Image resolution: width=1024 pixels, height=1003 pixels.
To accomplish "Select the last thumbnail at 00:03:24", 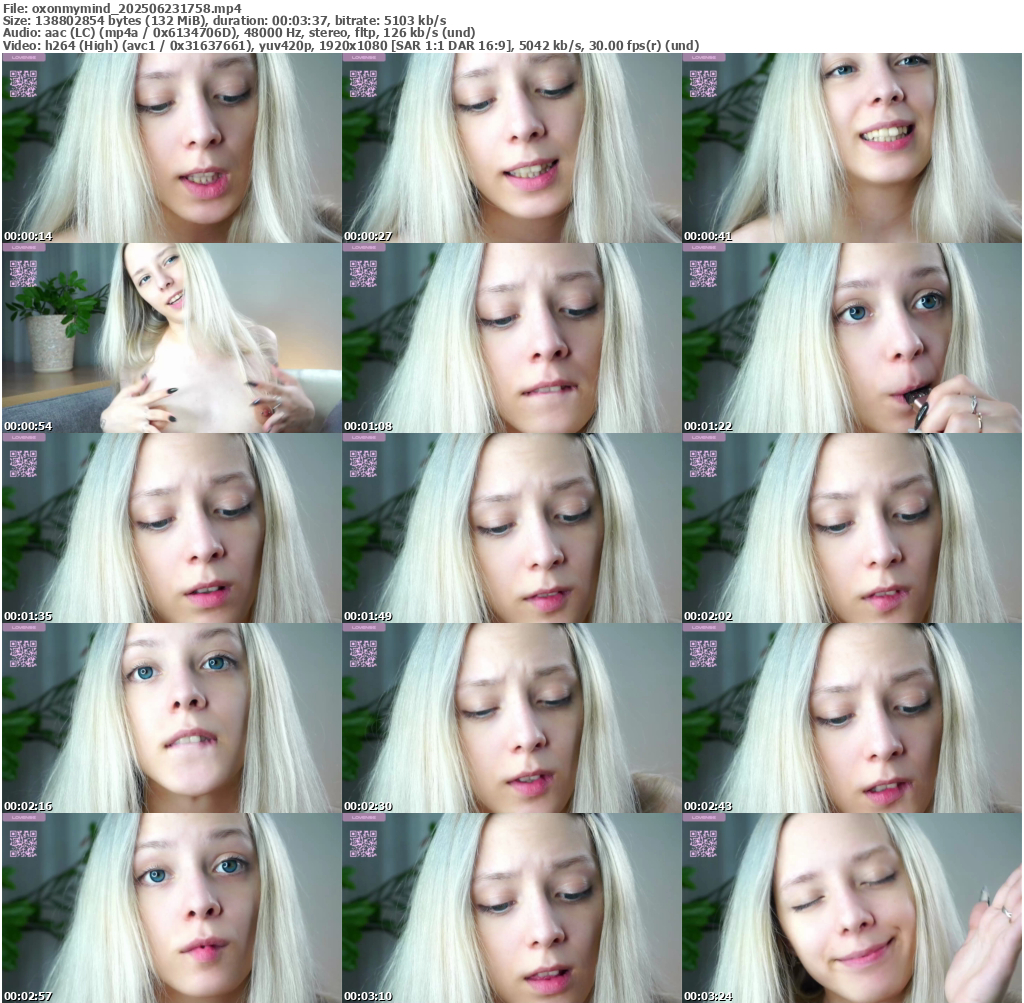I will coord(851,907).
